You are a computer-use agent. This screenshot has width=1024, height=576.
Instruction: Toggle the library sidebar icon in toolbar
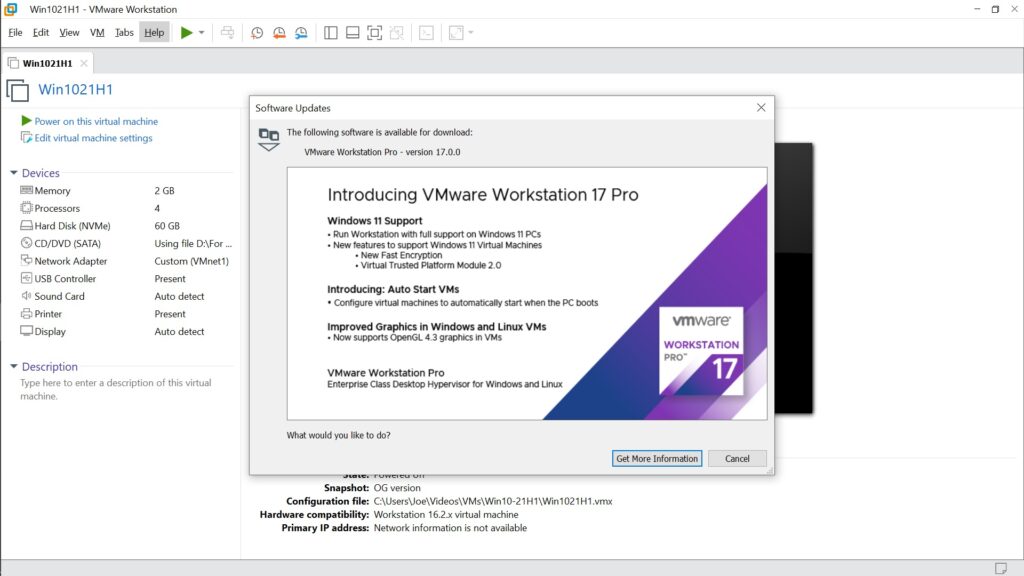331,32
